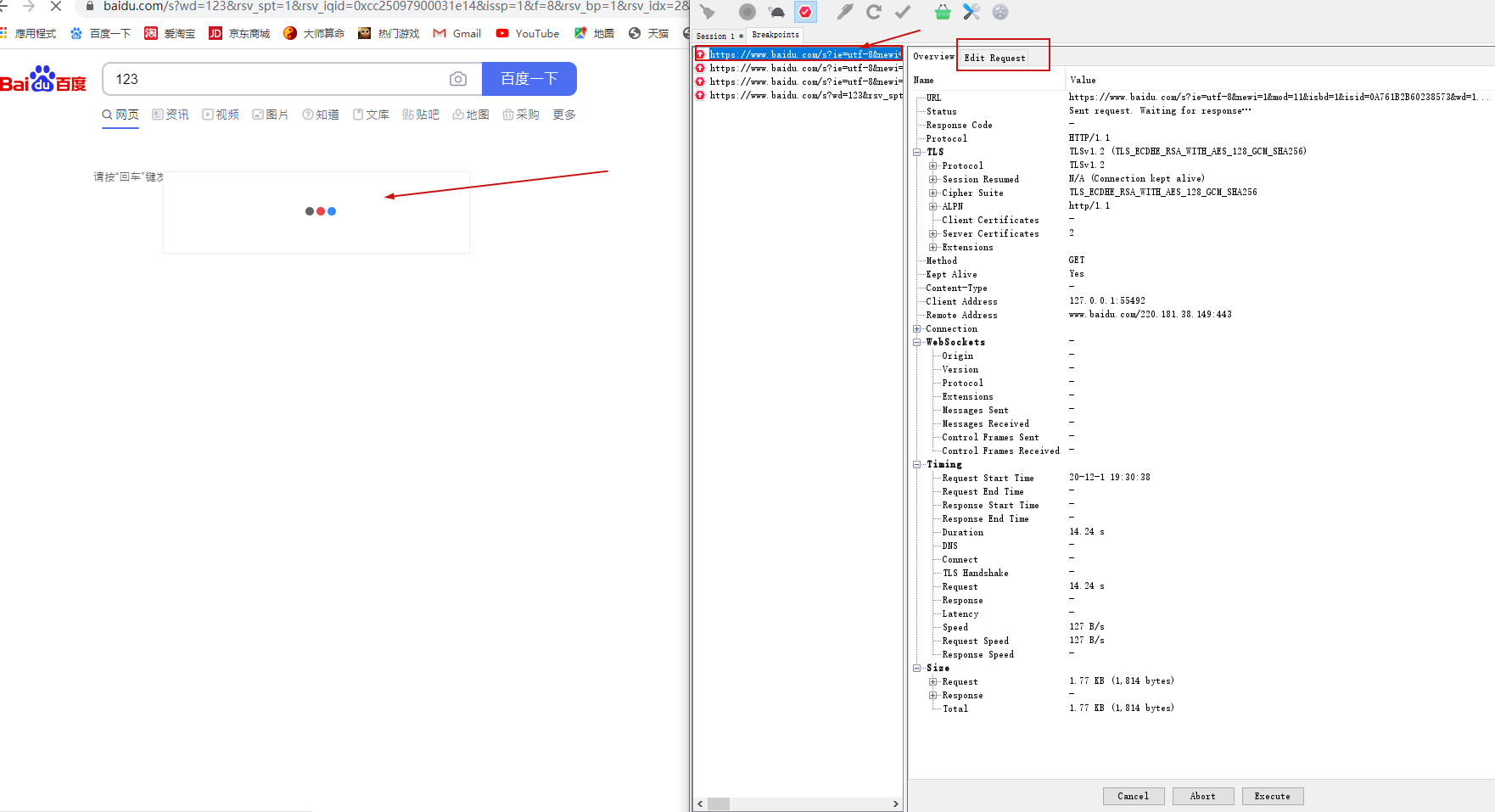
Task: Click the camera image search icon
Action: pyautogui.click(x=458, y=79)
